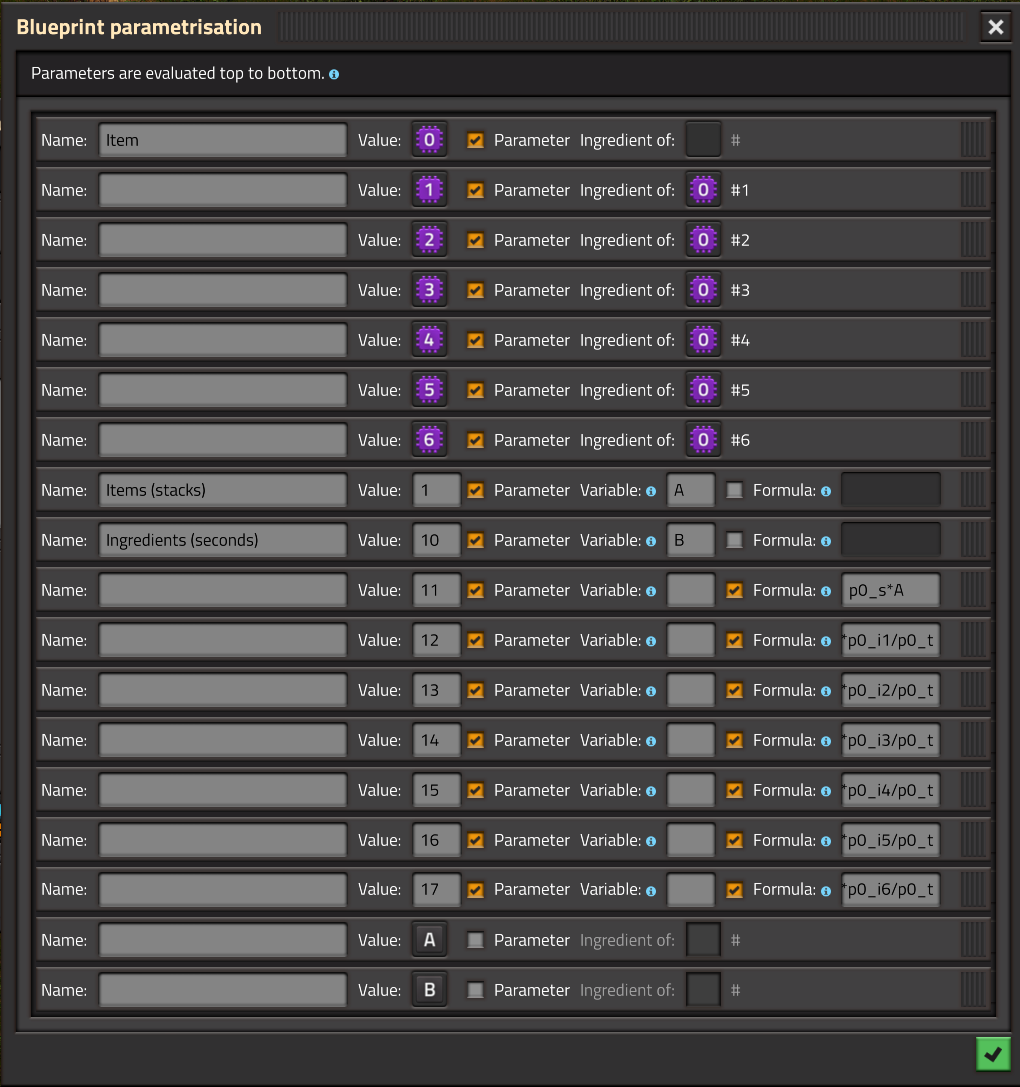Viewport: 1020px width, 1087px height.
Task: Grab the drag handle of the Item row
Action: click(973, 140)
